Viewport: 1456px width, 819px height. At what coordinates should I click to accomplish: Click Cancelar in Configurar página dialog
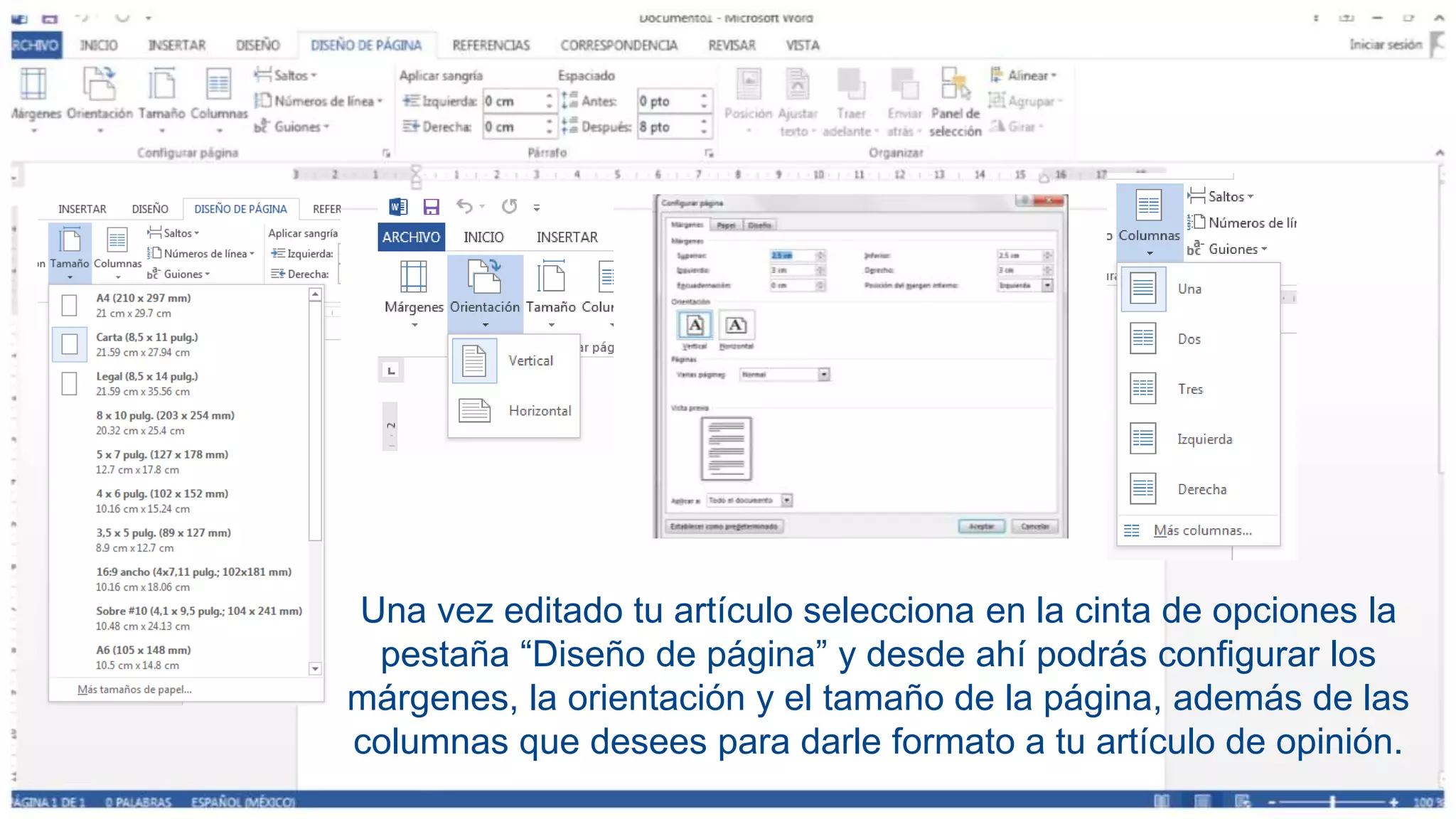tap(1035, 527)
